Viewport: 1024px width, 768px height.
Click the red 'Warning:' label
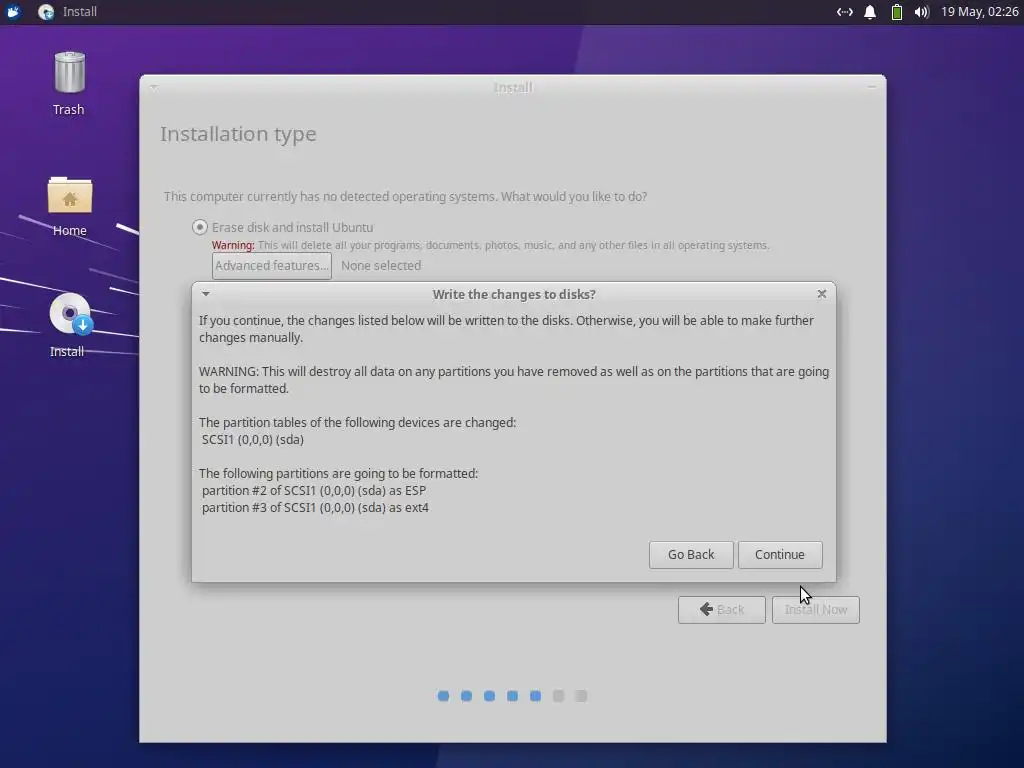click(233, 246)
